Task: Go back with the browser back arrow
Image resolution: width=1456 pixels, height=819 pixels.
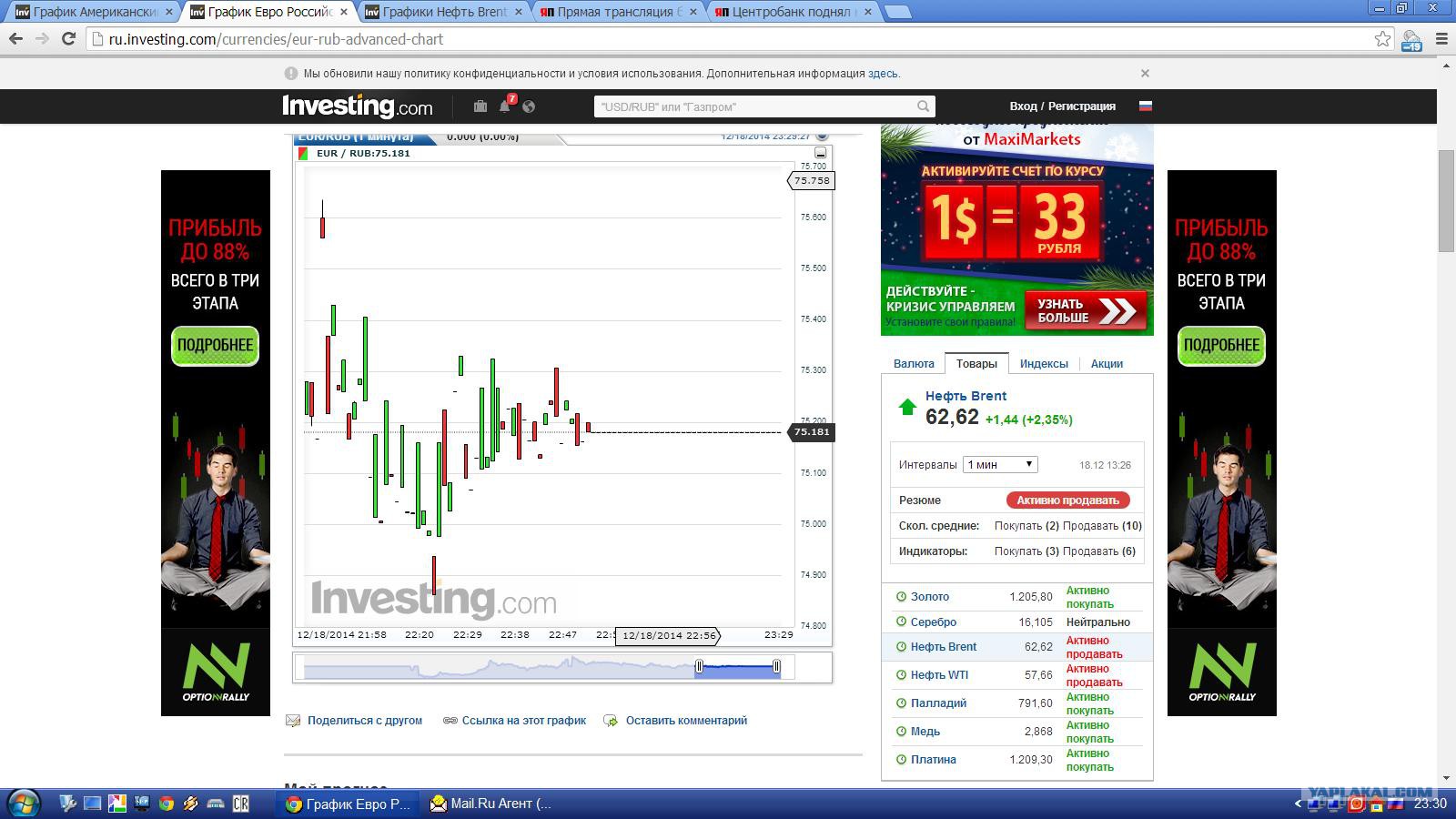Action: [15, 39]
